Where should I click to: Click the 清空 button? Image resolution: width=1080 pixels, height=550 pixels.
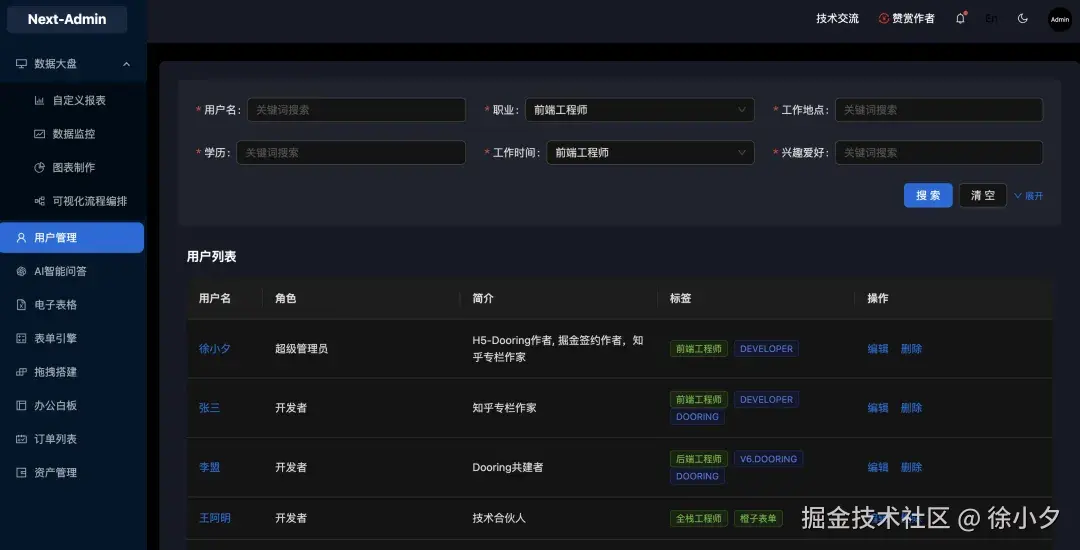[x=983, y=195]
